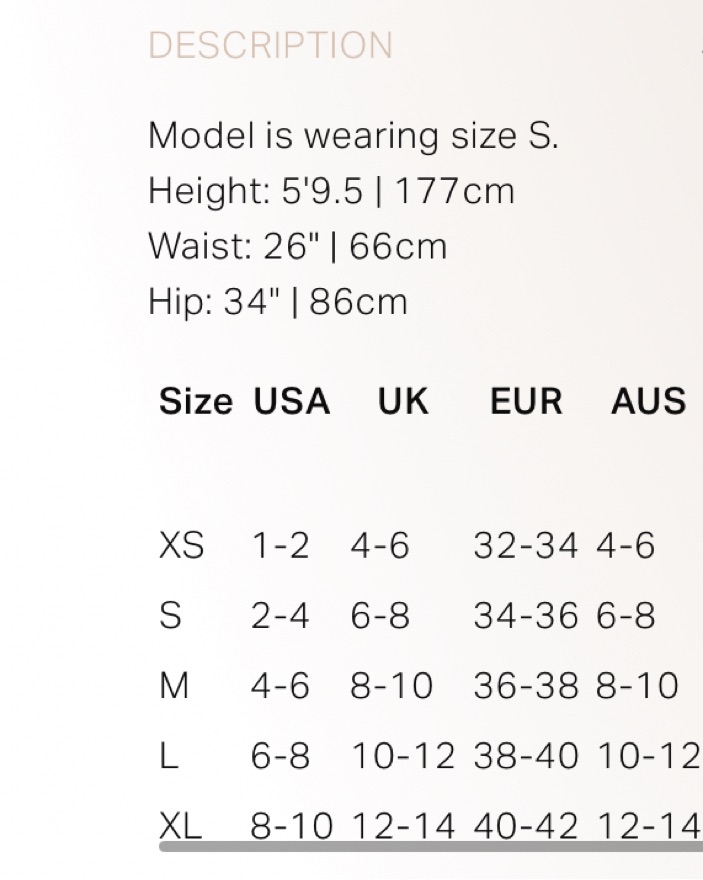703x880 pixels.
Task: Select the M size row label
Action: [x=174, y=686]
